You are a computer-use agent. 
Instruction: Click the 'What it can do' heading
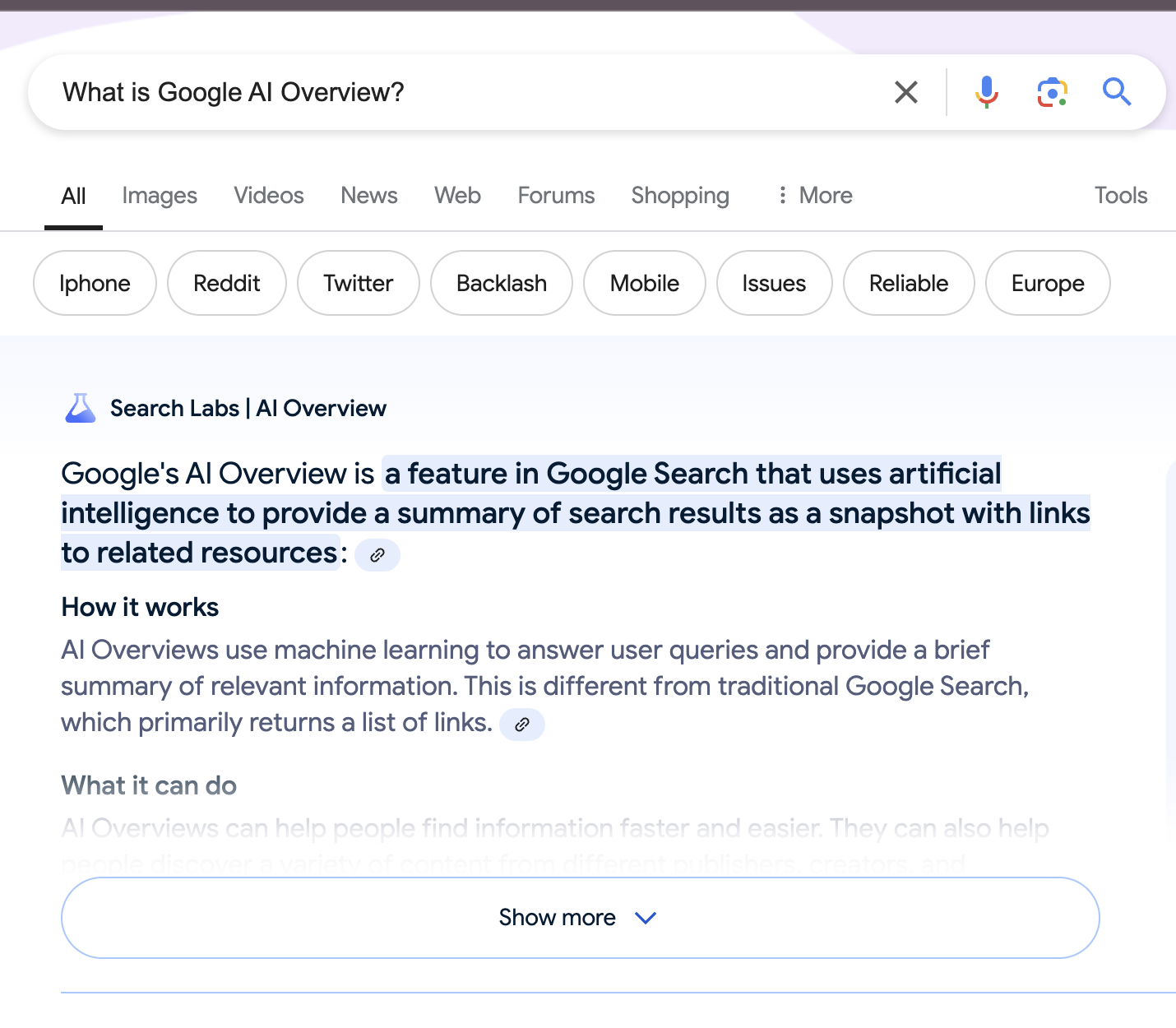click(x=149, y=785)
